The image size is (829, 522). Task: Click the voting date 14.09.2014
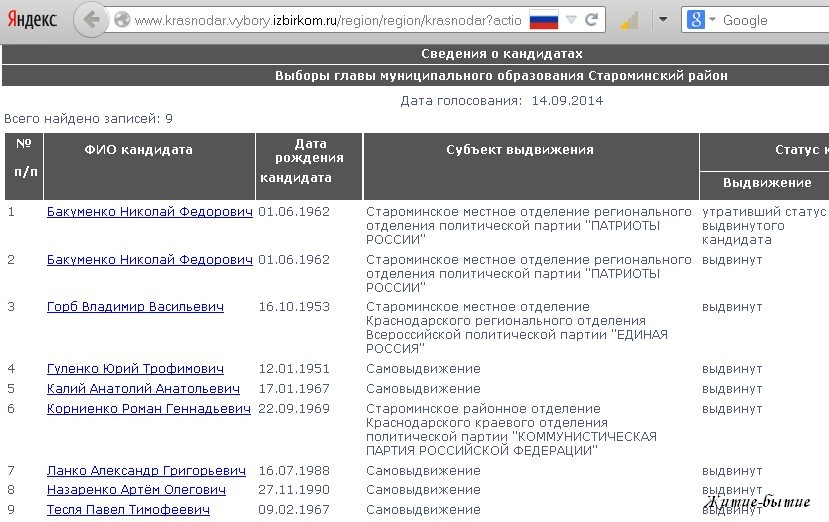567,100
